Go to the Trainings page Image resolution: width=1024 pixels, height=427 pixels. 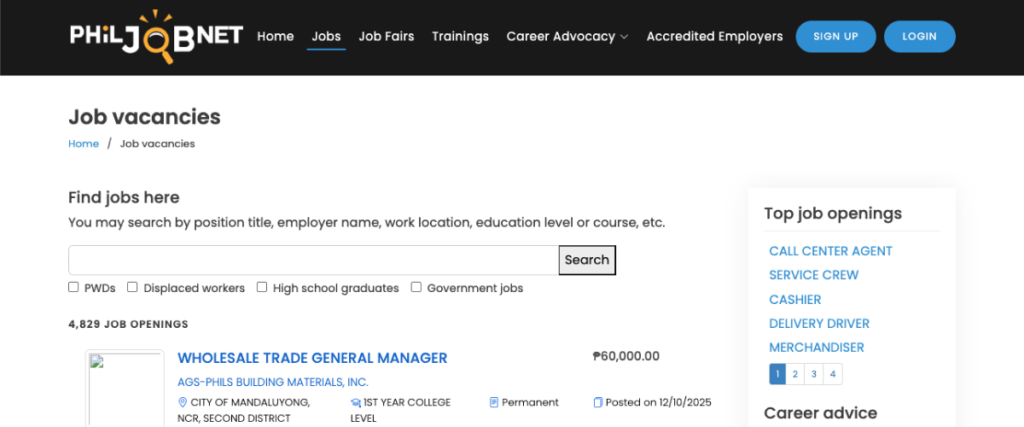click(x=460, y=36)
